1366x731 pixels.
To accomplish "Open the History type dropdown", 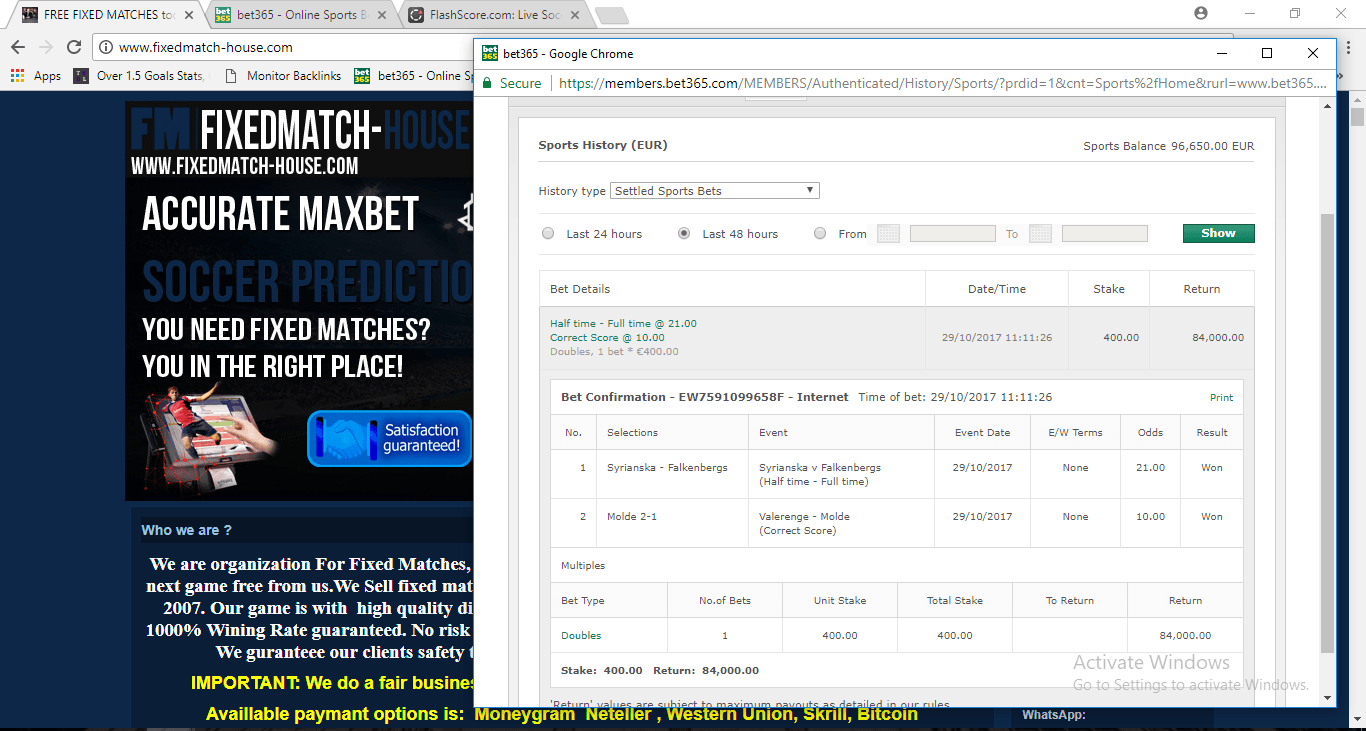I will tap(715, 191).
